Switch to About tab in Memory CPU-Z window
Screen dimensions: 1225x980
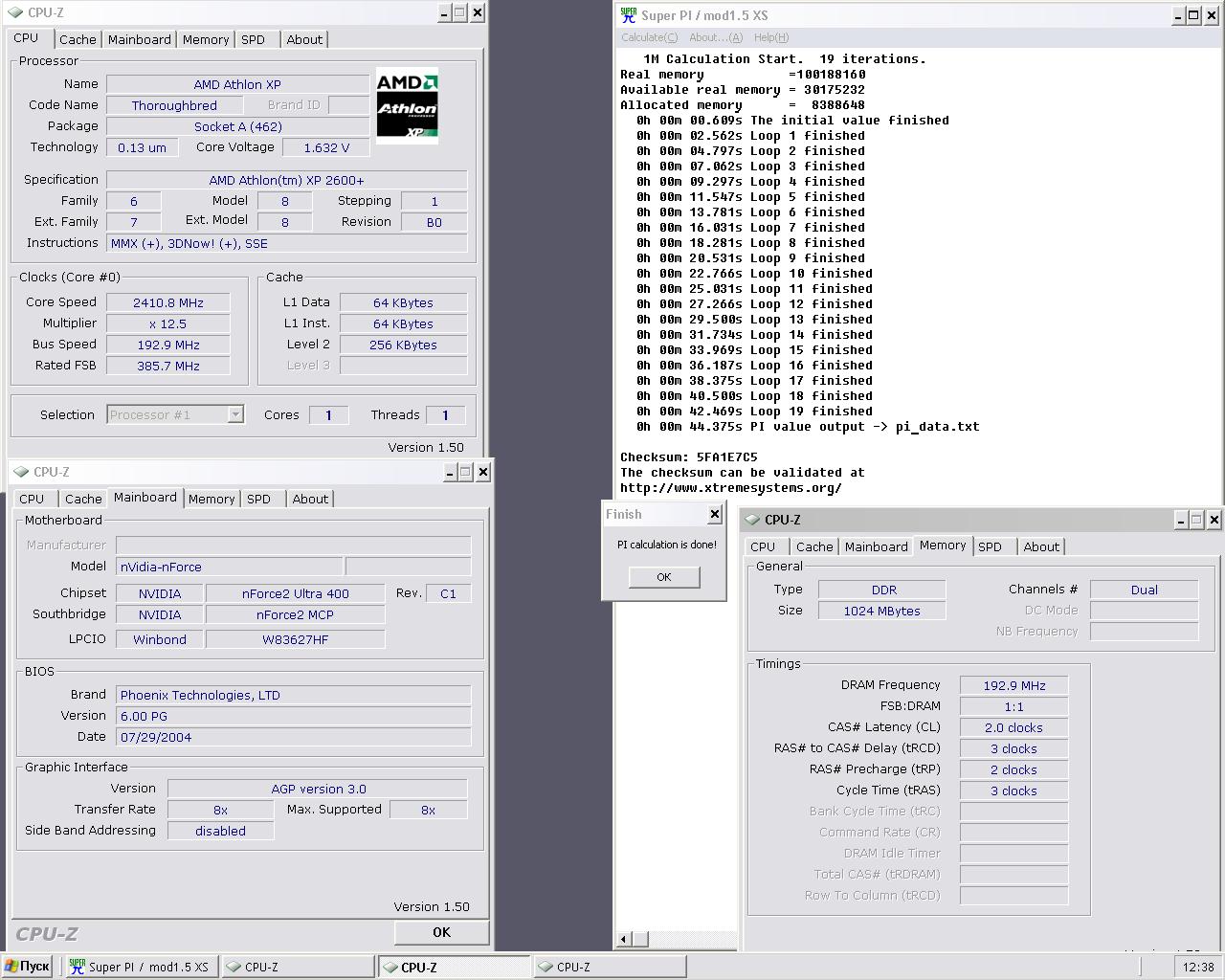point(1041,546)
